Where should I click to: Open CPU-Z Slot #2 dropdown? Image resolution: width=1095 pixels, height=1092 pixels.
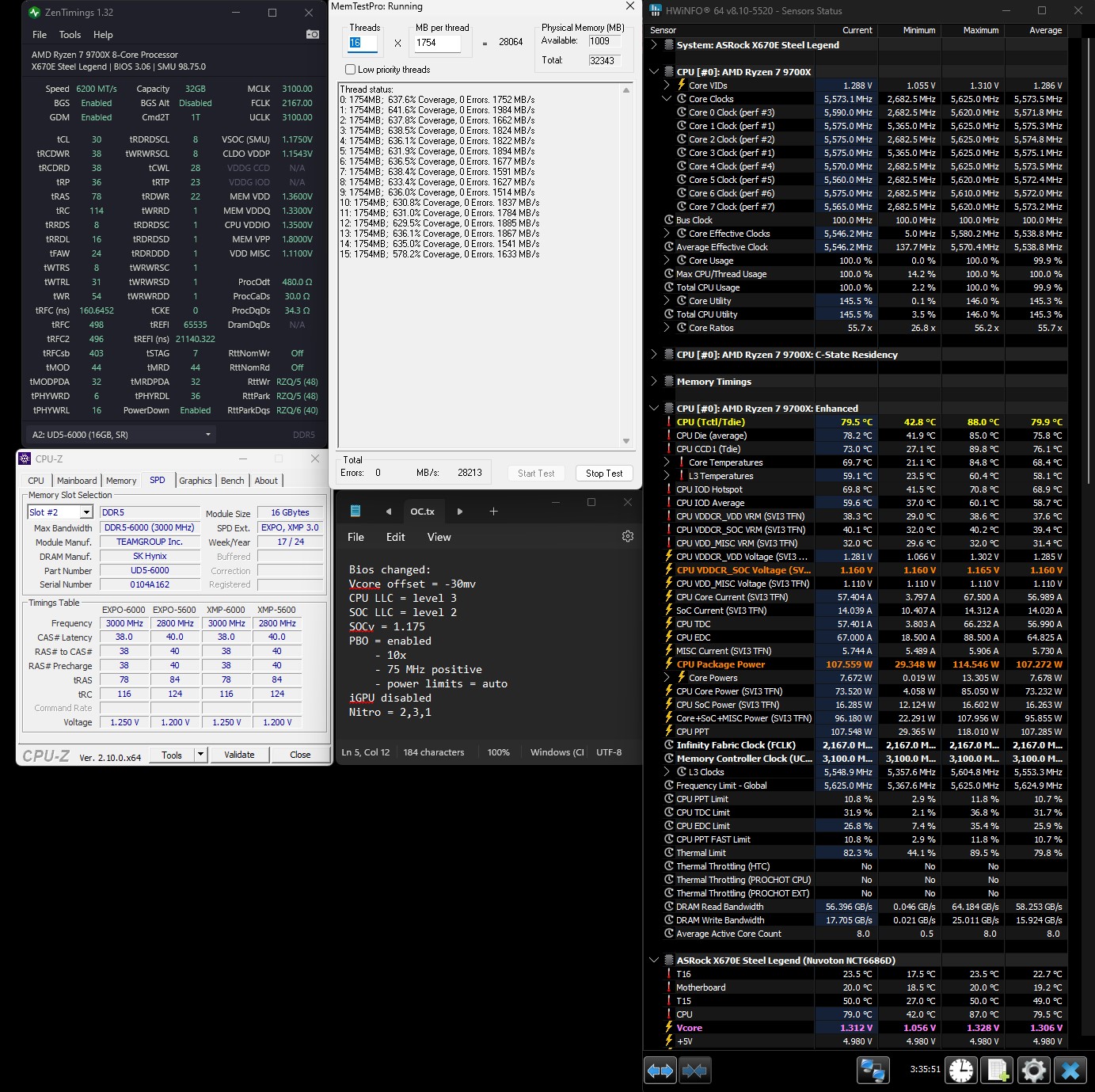(x=86, y=512)
